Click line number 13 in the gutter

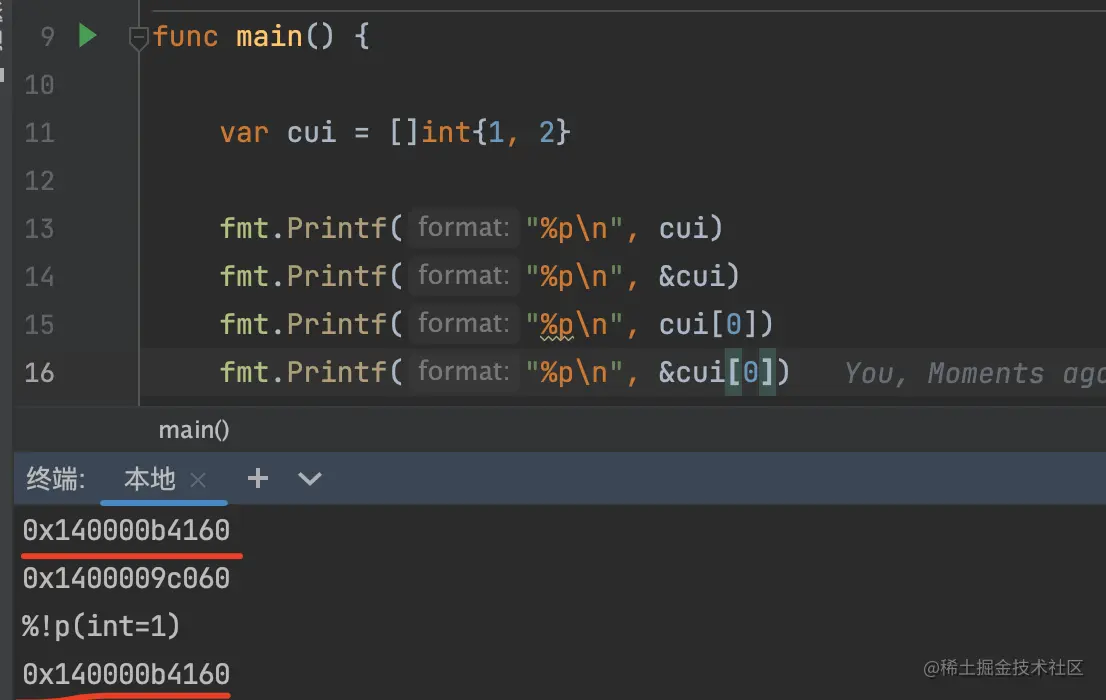[x=40, y=229]
